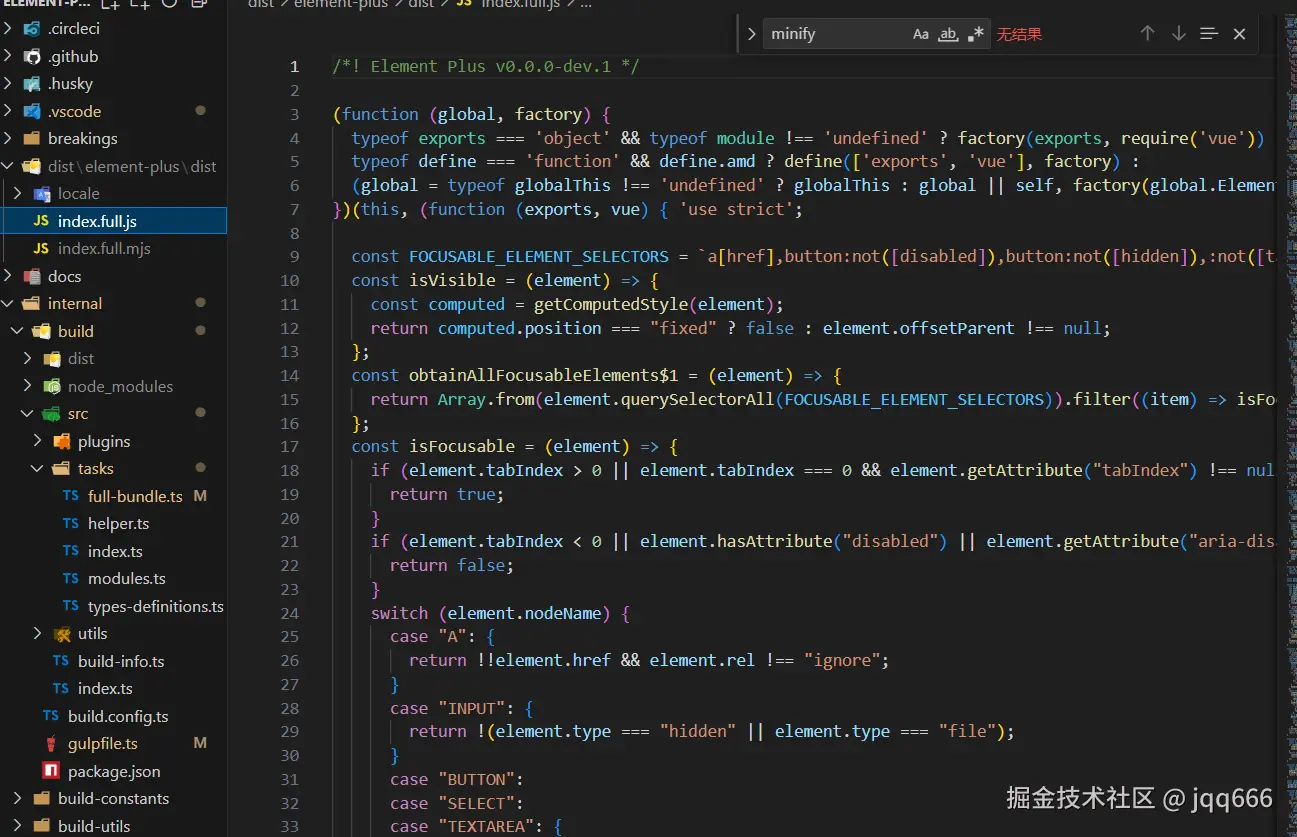Click the TS icon of helper.ts

pyautogui.click(x=71, y=524)
